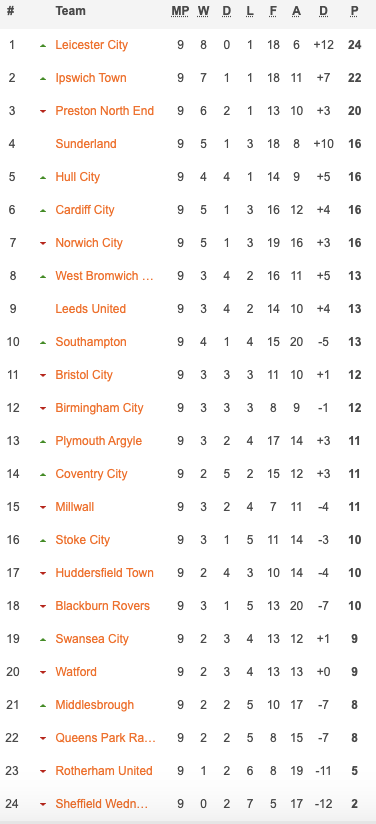Open the Sunderland team link
The width and height of the screenshot is (376, 824).
click(86, 144)
